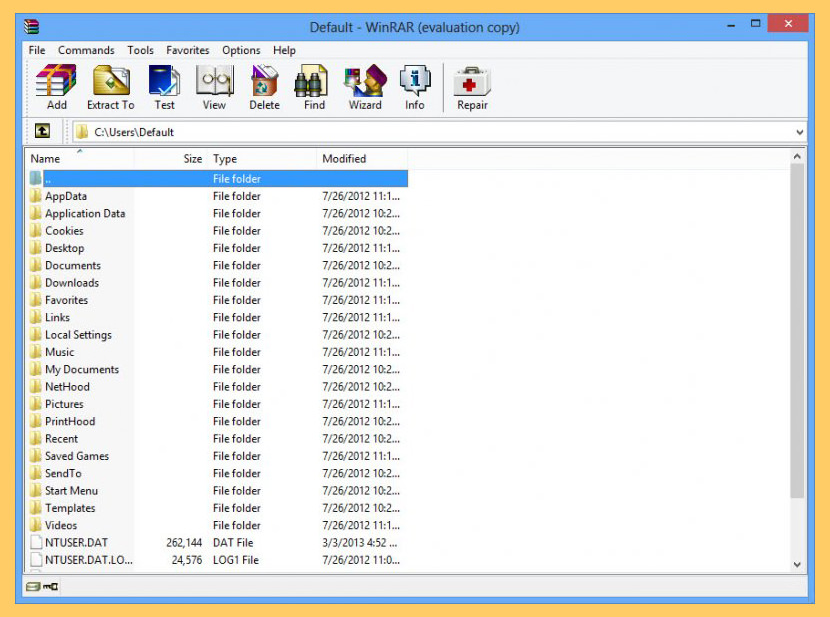The width and height of the screenshot is (830, 617).
Task: Open the Commands menu
Action: point(86,50)
